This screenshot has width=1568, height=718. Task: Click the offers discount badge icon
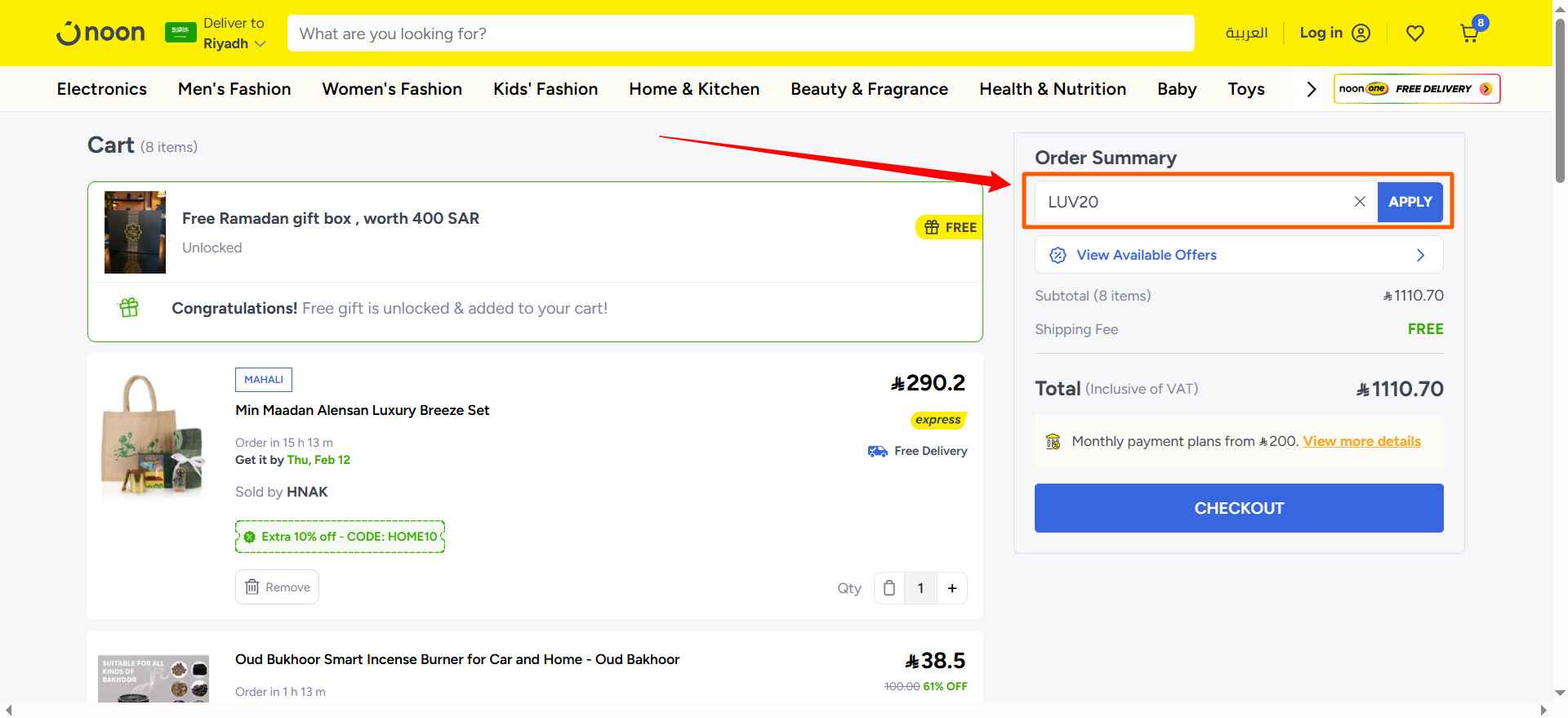[1058, 255]
